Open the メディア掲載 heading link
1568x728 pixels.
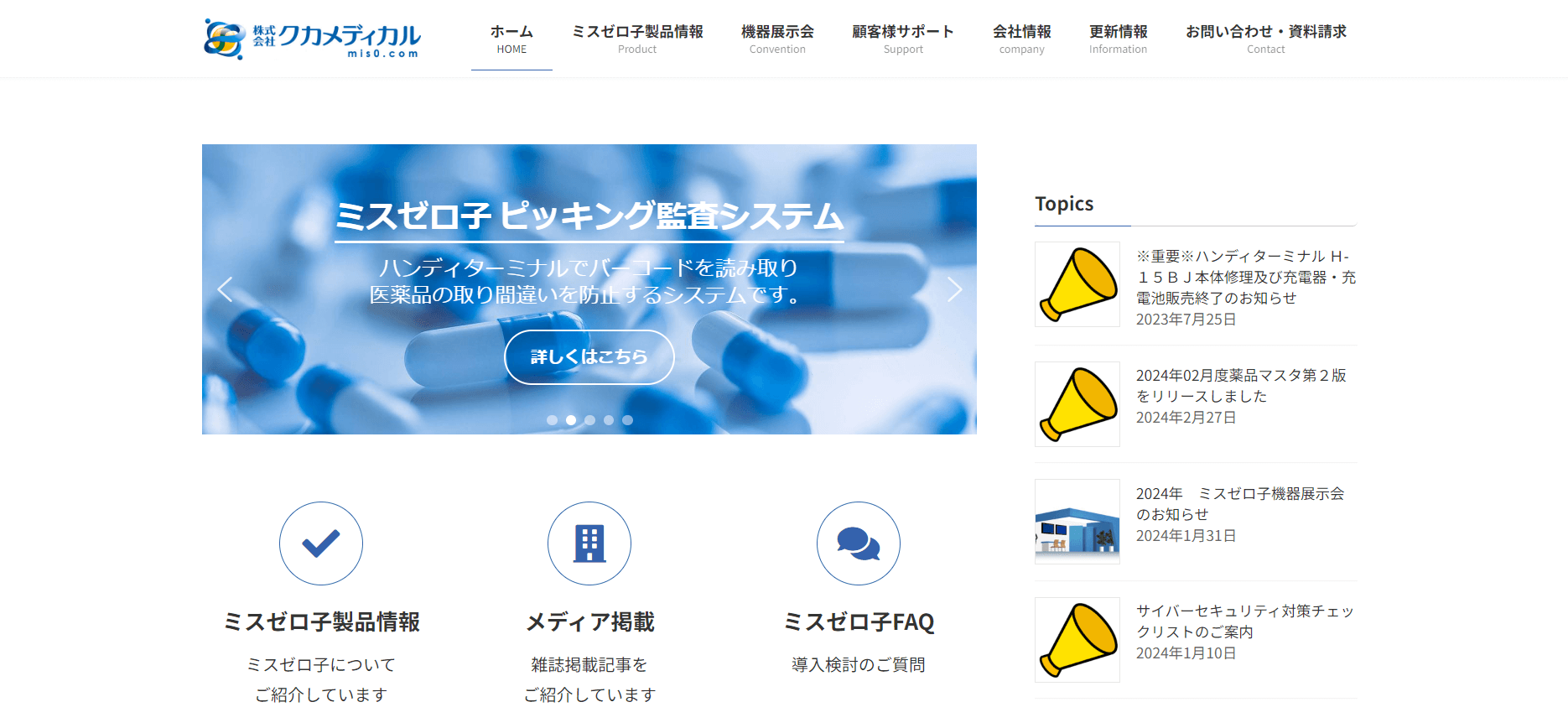(589, 622)
